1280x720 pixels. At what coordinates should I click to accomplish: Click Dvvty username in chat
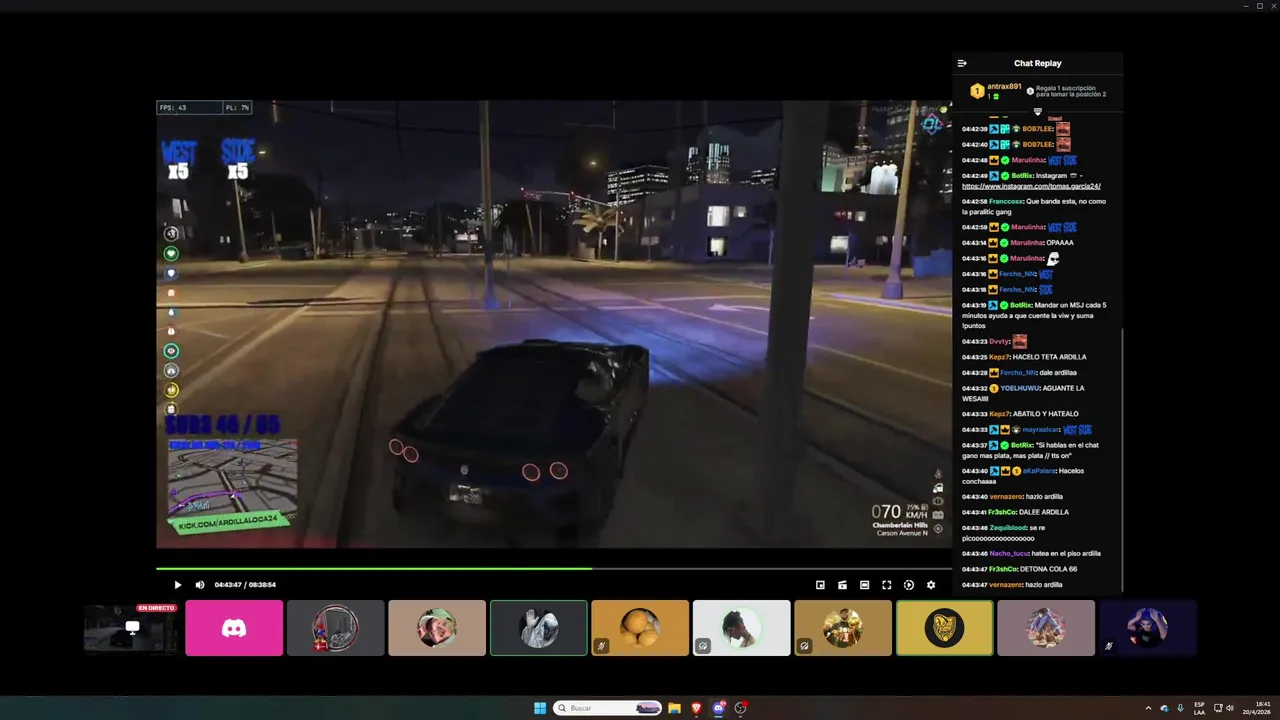point(999,341)
